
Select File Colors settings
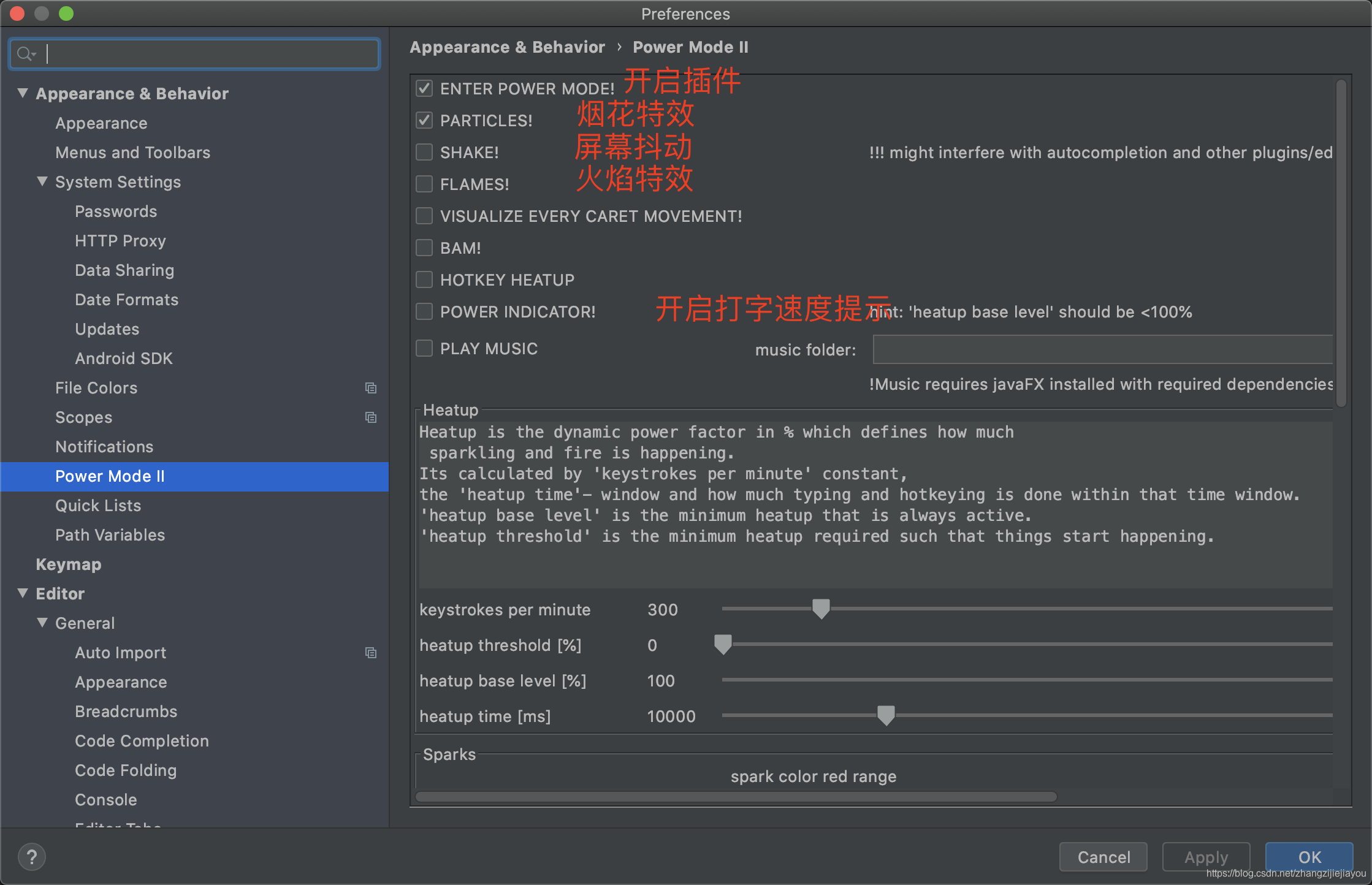96,388
